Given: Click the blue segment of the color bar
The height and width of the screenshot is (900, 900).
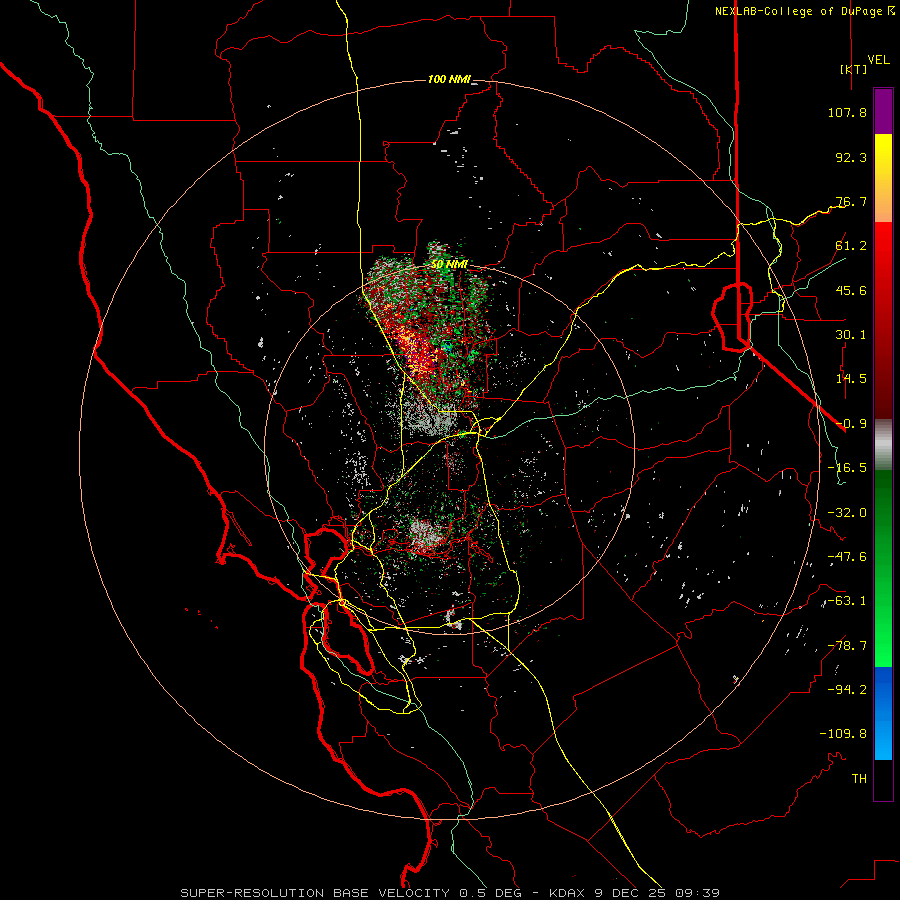Looking at the screenshot, I should (883, 713).
